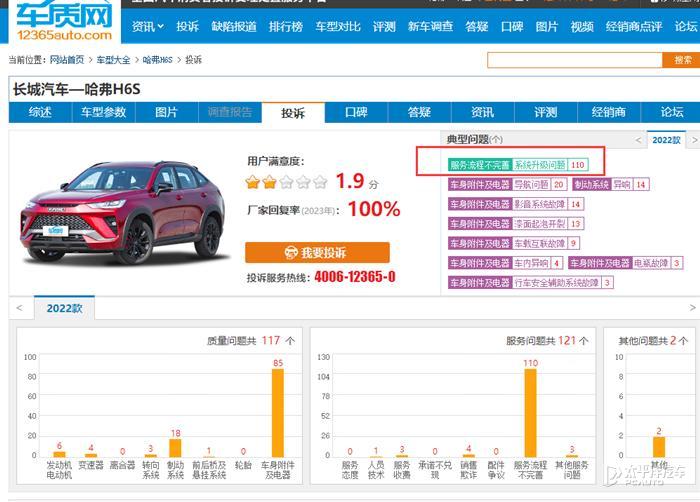Image resolution: width=700 pixels, height=502 pixels.
Task: Click left arrow of chart year tabs
Action: point(19,308)
